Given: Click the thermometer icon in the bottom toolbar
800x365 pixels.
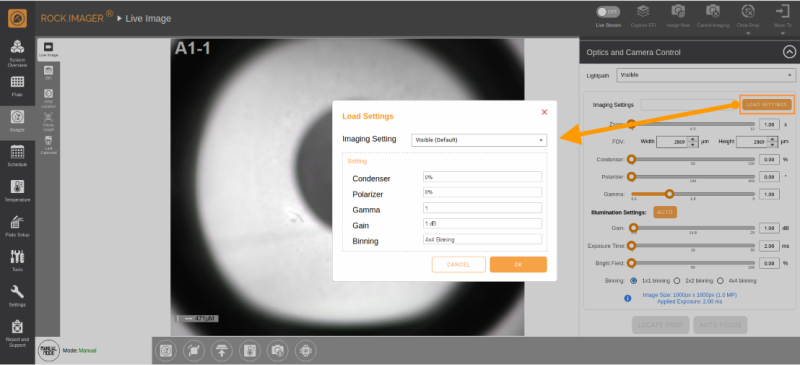Looking at the screenshot, I should (x=249, y=351).
